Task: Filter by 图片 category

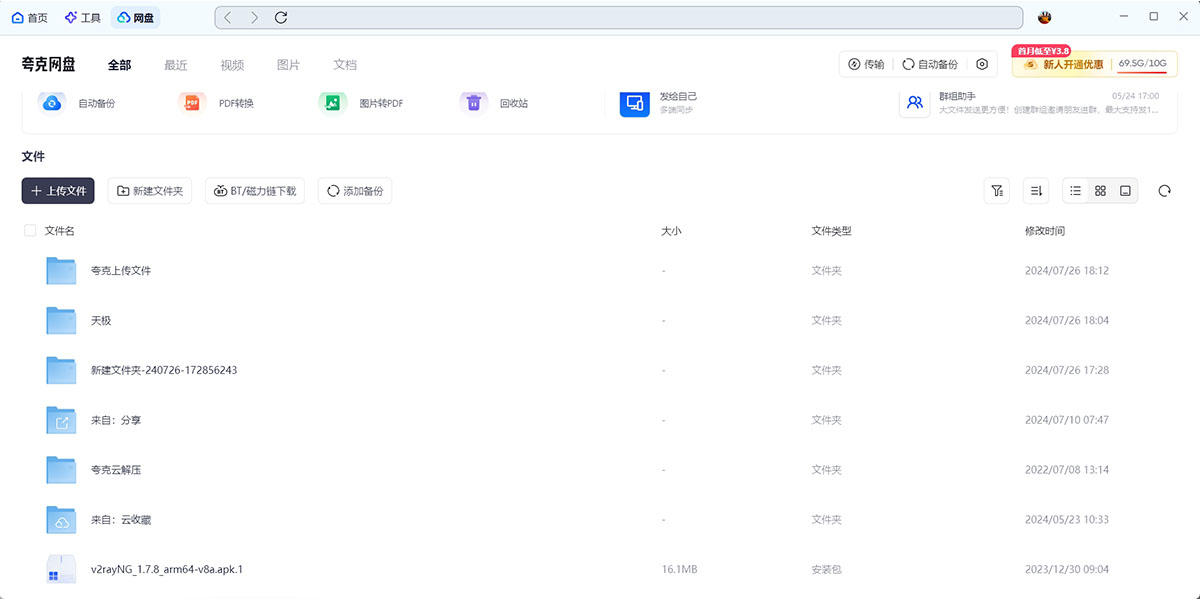Action: (288, 65)
